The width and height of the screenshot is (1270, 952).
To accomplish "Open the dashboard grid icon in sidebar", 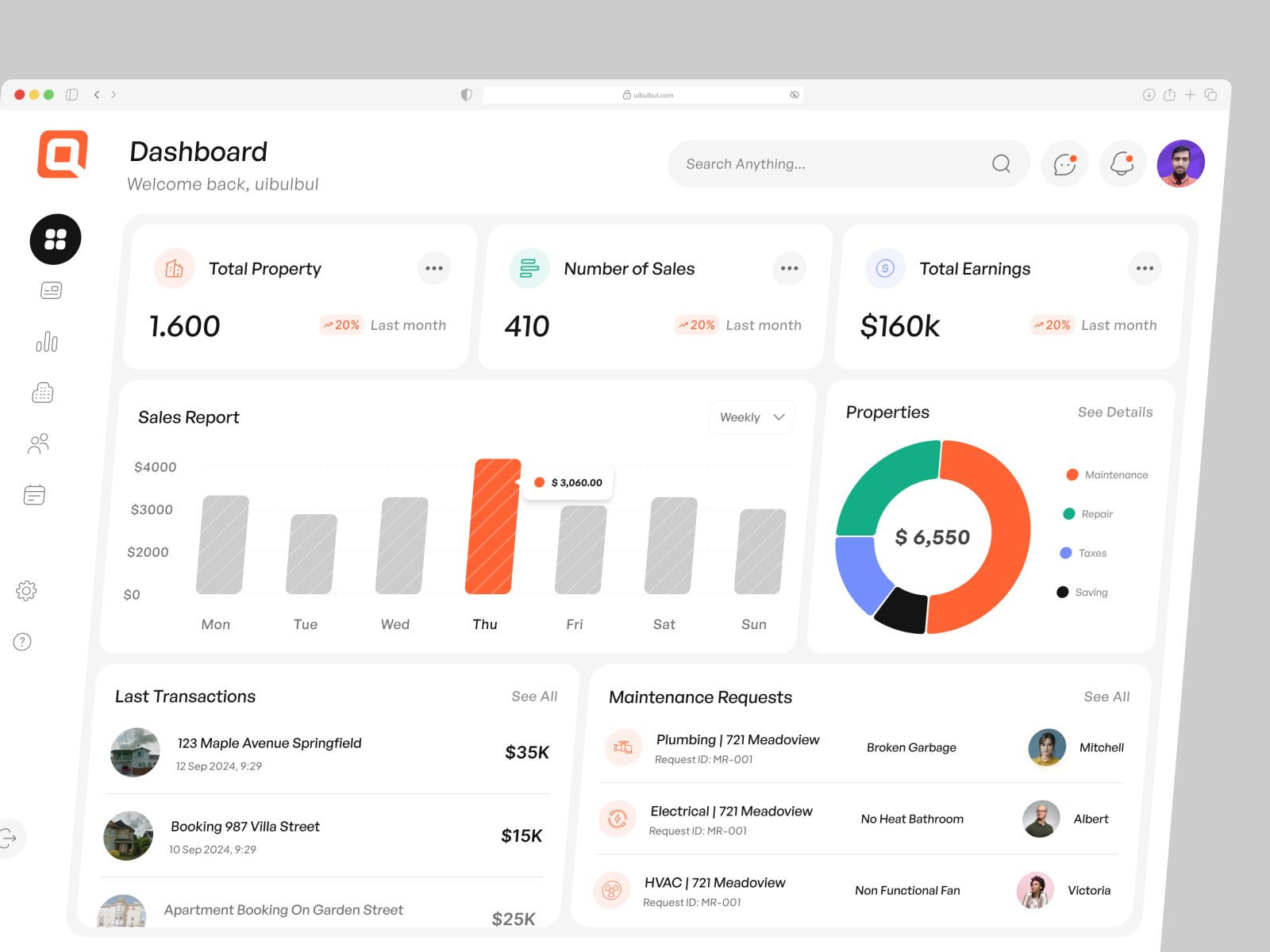I will pos(55,239).
